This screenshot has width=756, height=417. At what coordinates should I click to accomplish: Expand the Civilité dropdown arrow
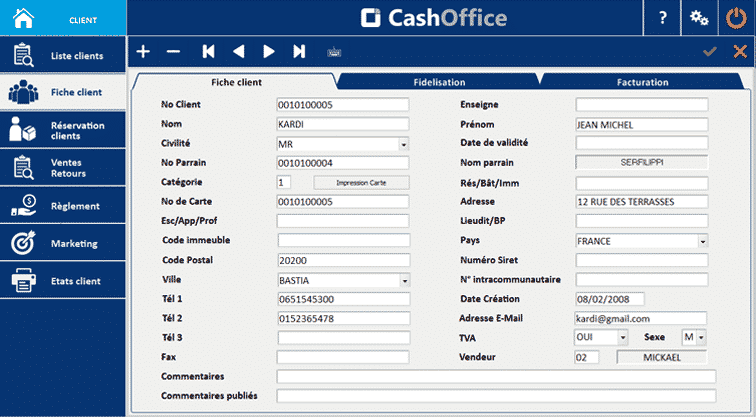[404, 144]
